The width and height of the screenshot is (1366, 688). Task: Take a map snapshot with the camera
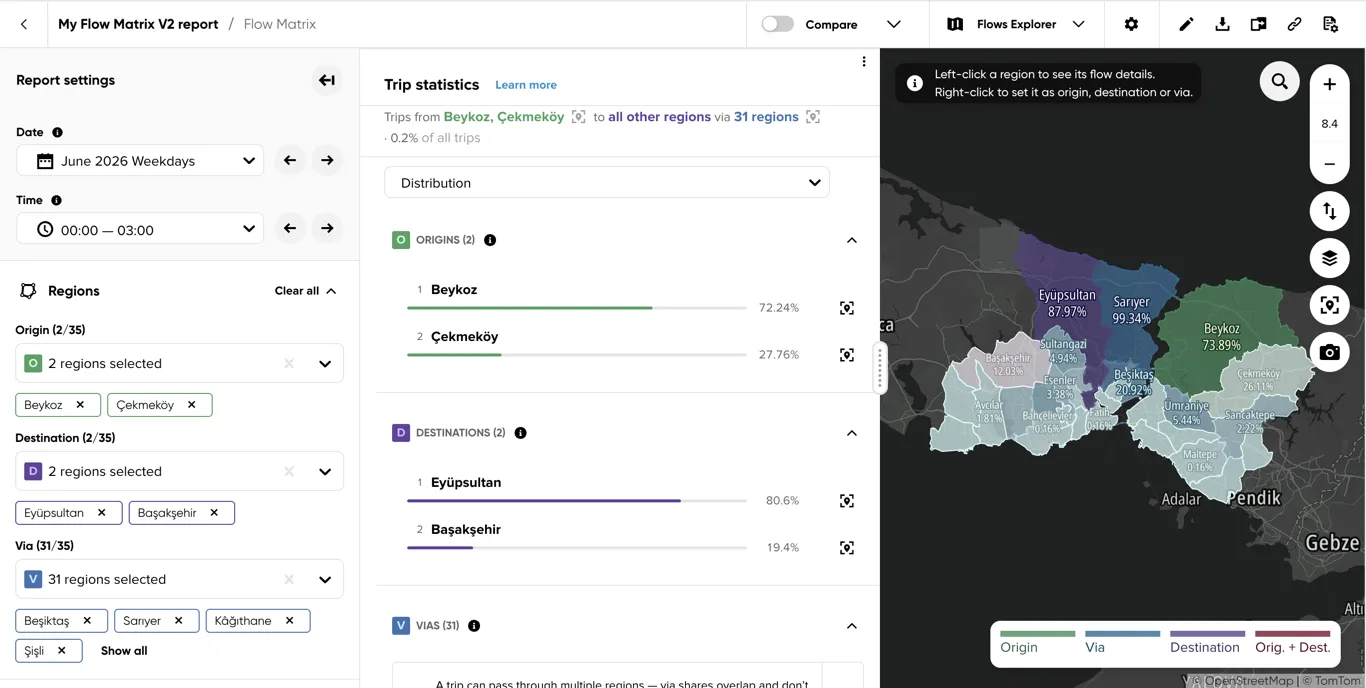click(1329, 352)
